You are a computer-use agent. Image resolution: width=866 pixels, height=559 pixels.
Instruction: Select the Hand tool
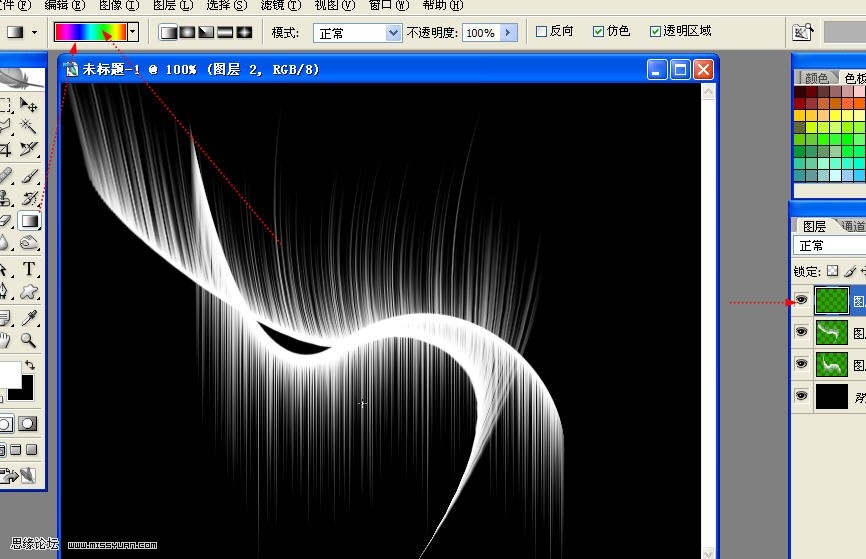point(6,340)
